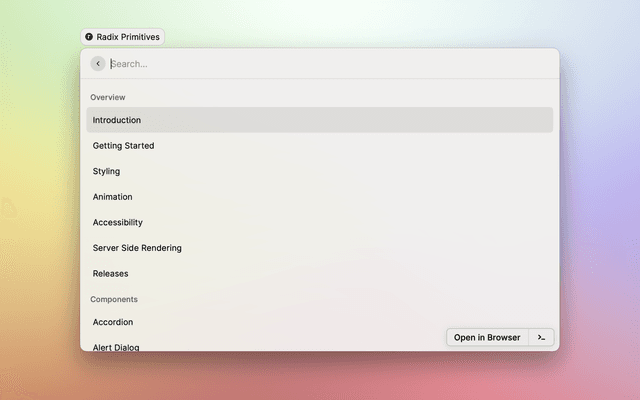
Task: Choose Styling from the Overview list
Action: pos(106,171)
